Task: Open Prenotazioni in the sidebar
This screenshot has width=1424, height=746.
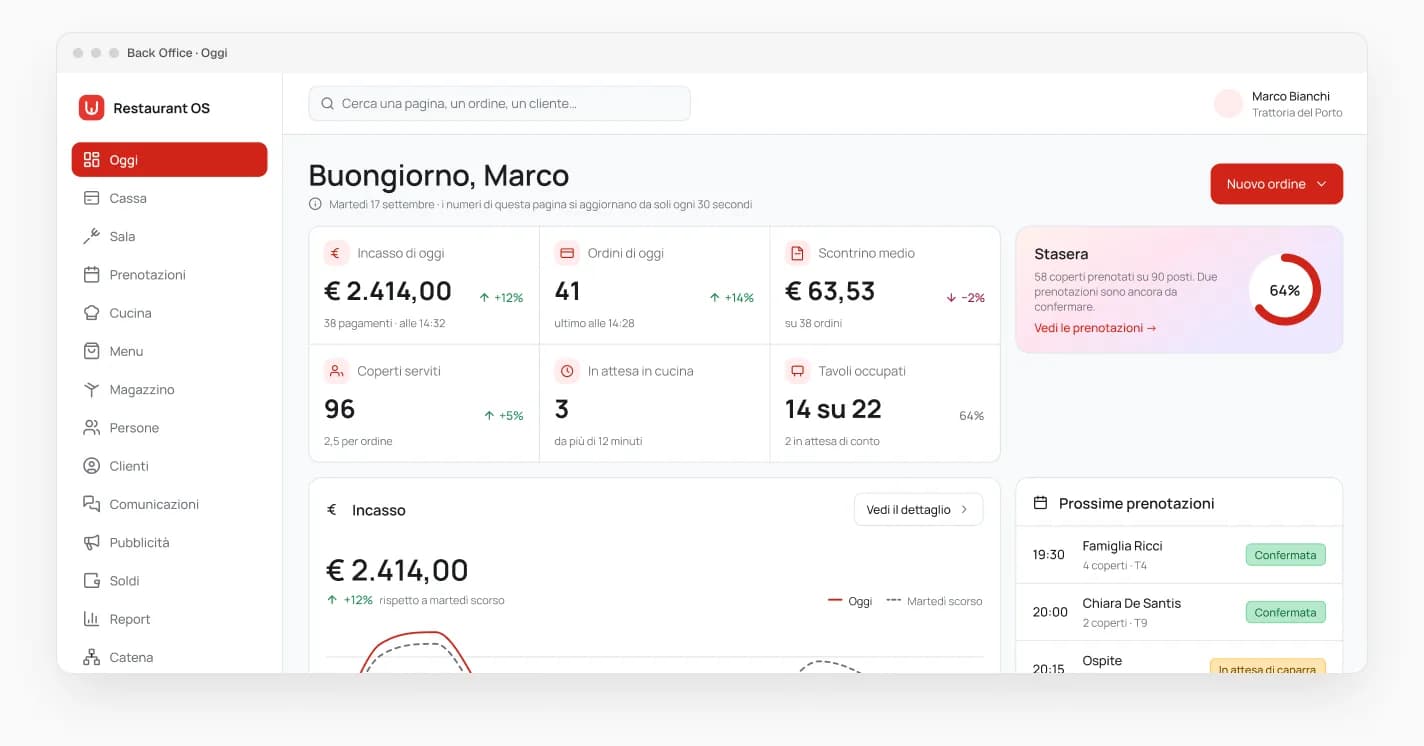Action: [x=169, y=274]
